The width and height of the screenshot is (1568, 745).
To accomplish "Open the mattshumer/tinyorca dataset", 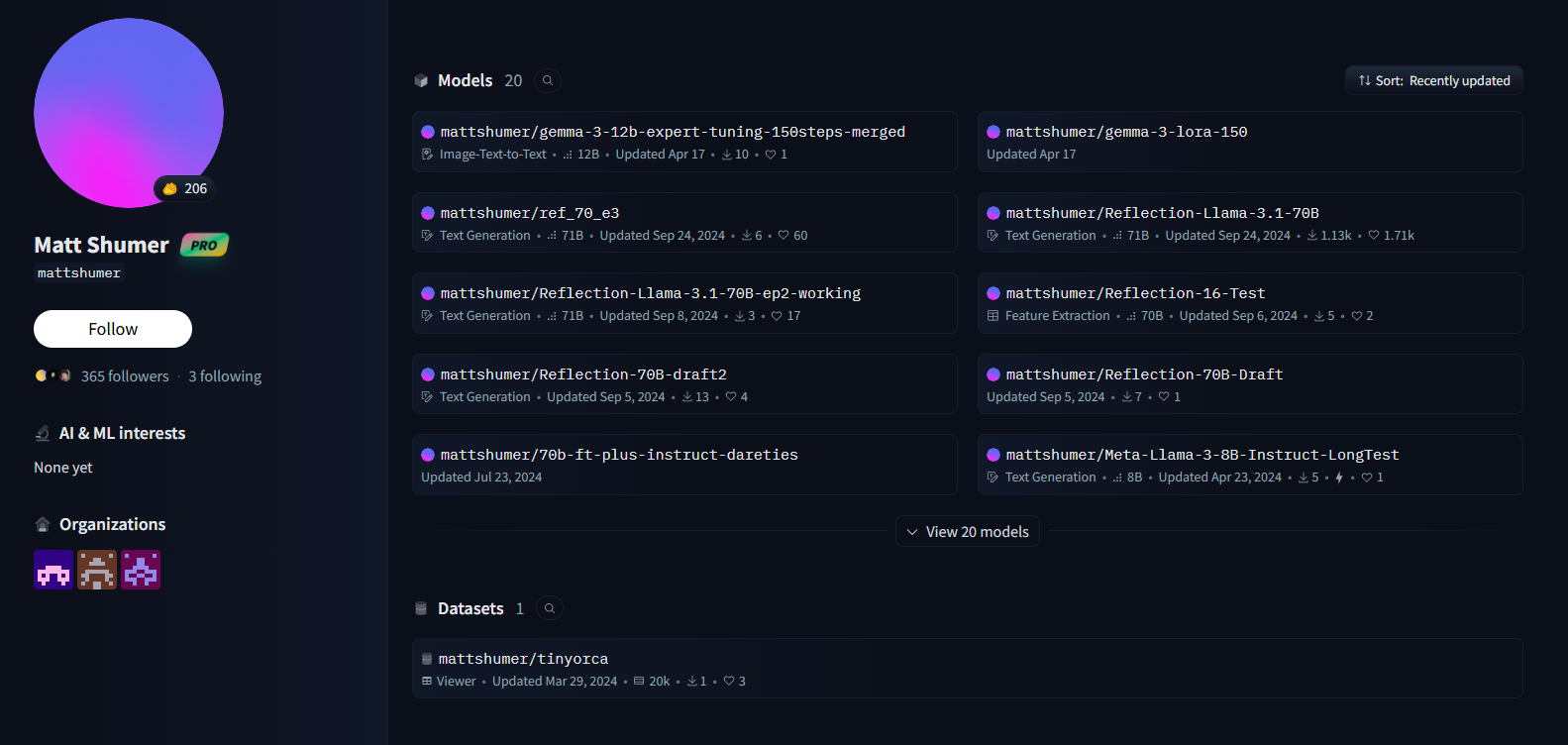I will point(968,669).
